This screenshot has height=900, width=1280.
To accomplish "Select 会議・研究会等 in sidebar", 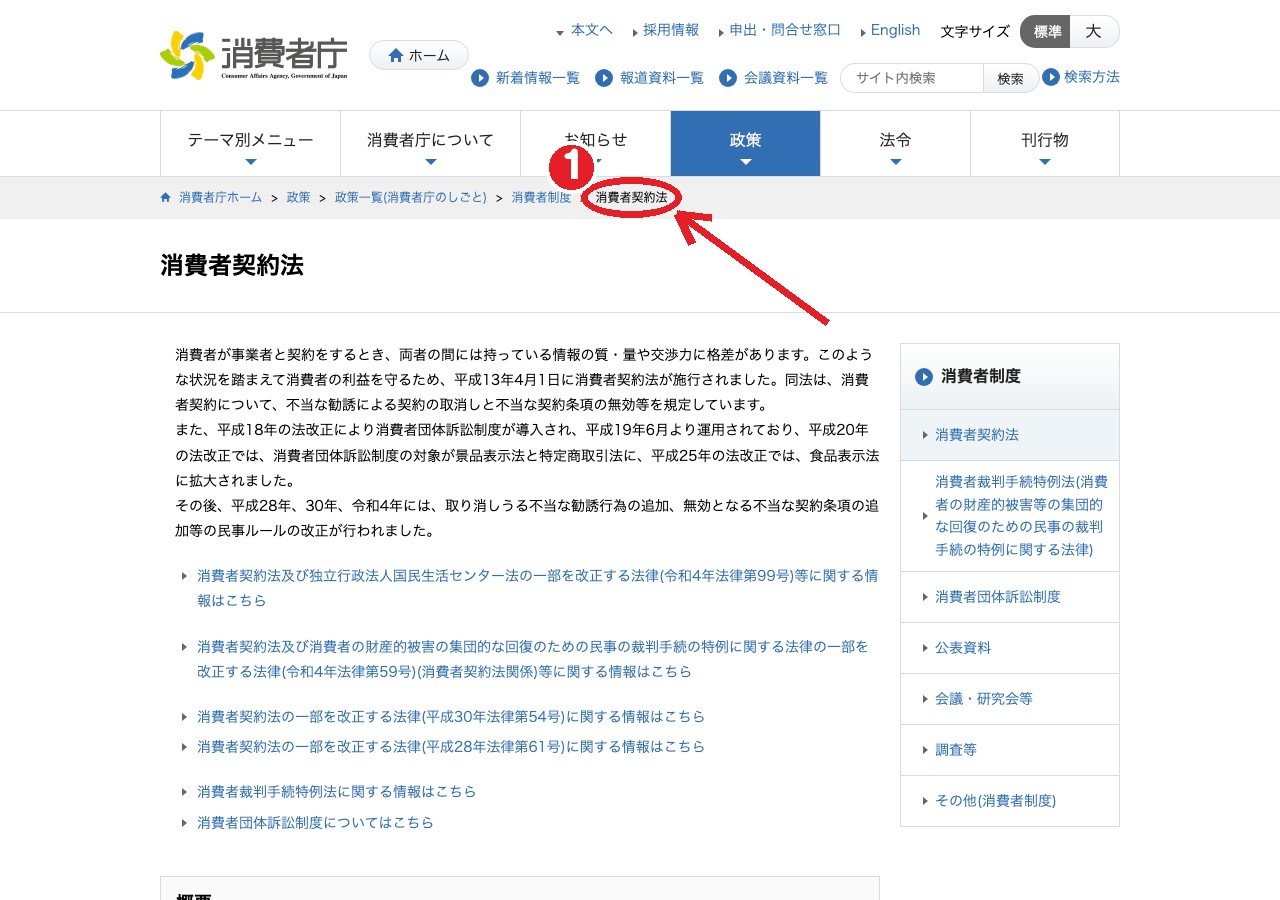I will pos(1010,699).
